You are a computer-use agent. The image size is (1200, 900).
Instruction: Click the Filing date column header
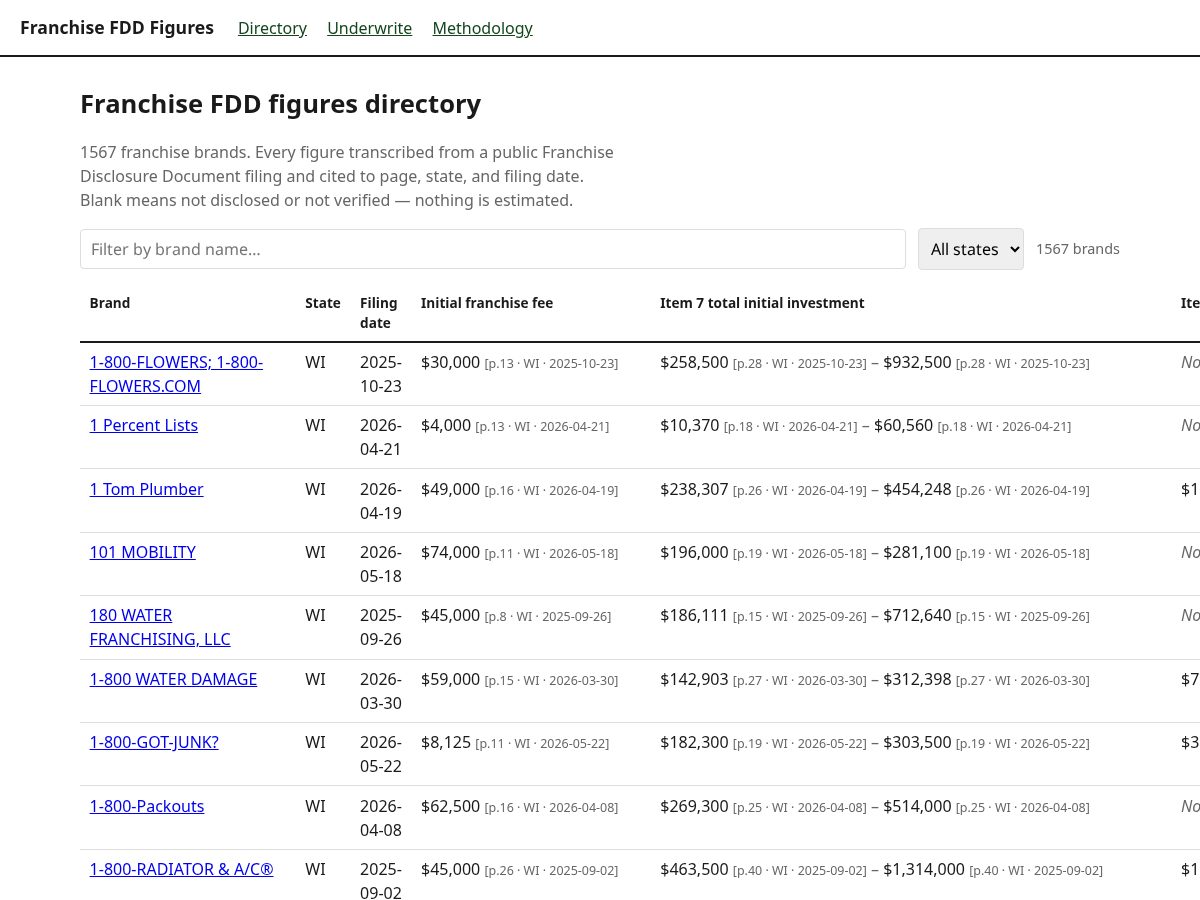point(379,313)
